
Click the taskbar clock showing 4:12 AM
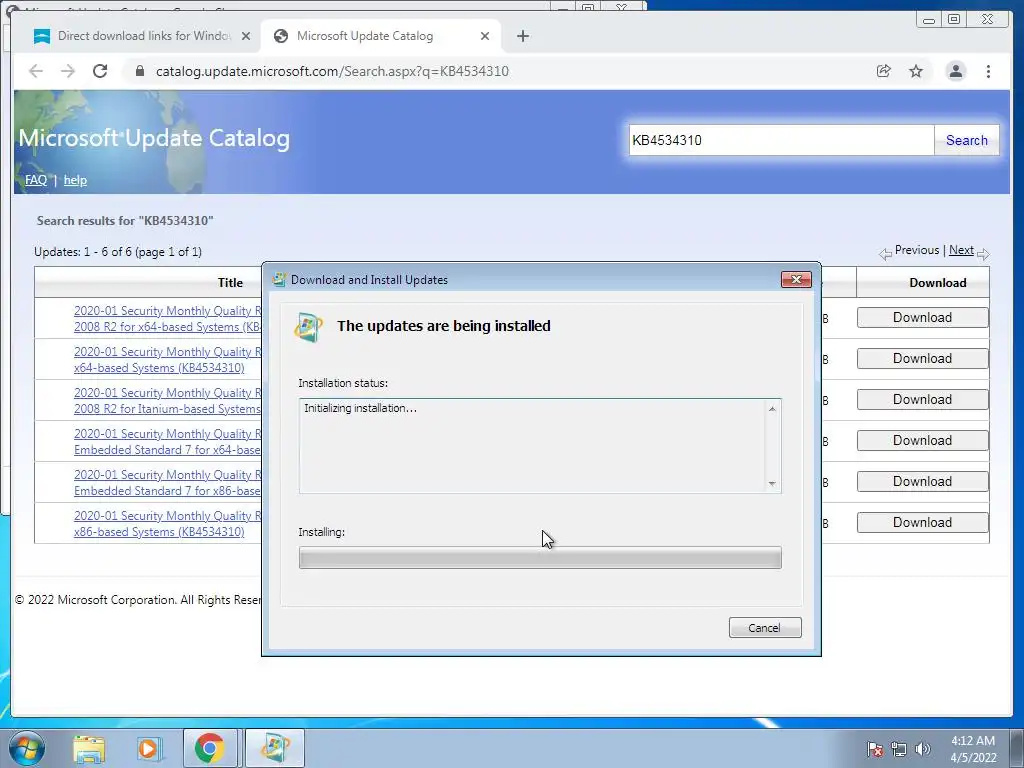click(x=973, y=749)
